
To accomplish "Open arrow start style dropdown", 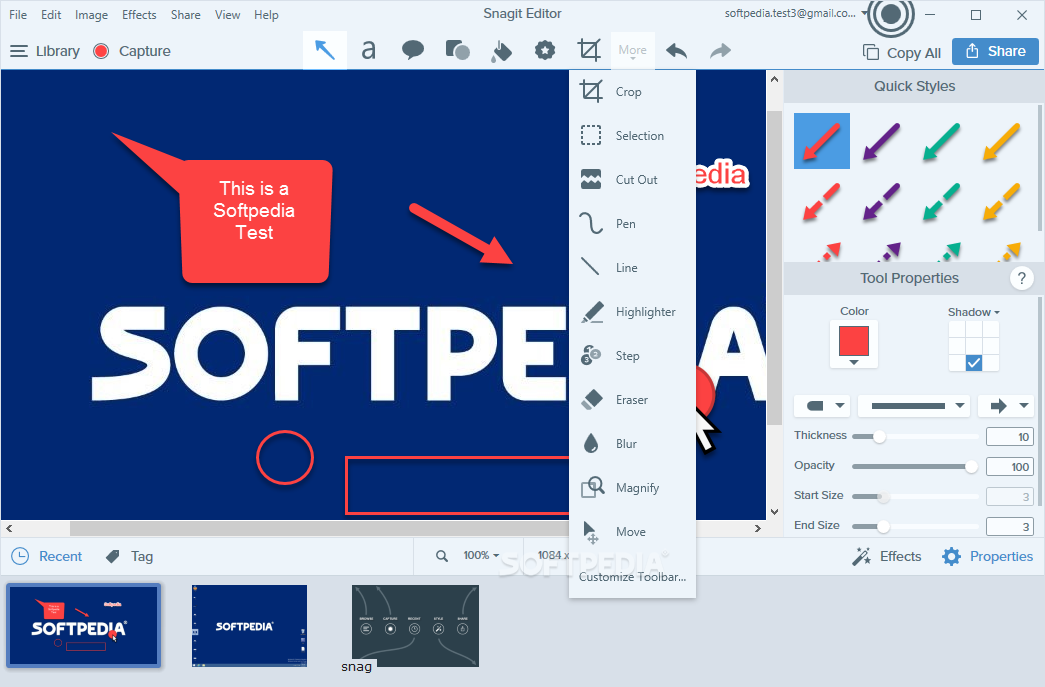I will (822, 405).
